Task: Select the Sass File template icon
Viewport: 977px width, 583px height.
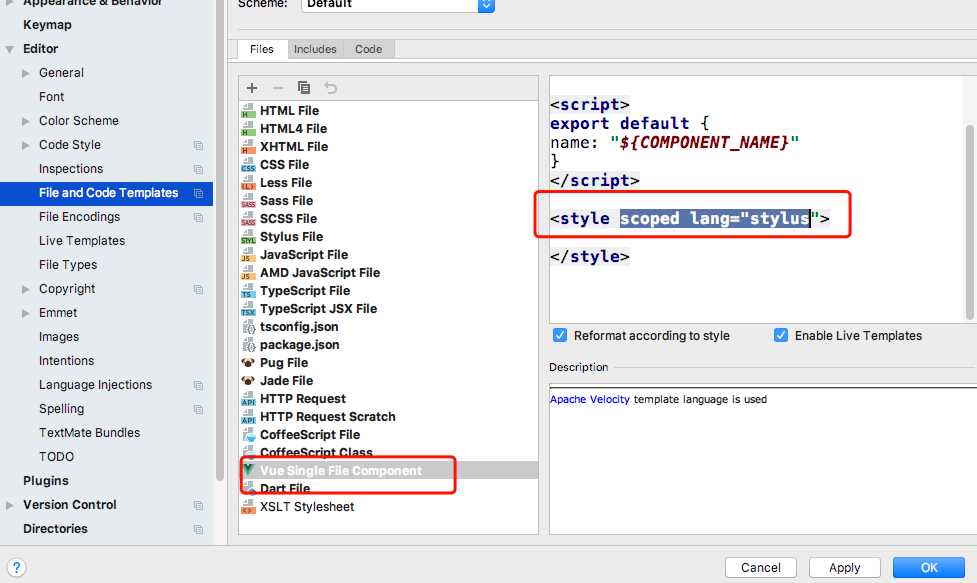Action: coord(248,201)
